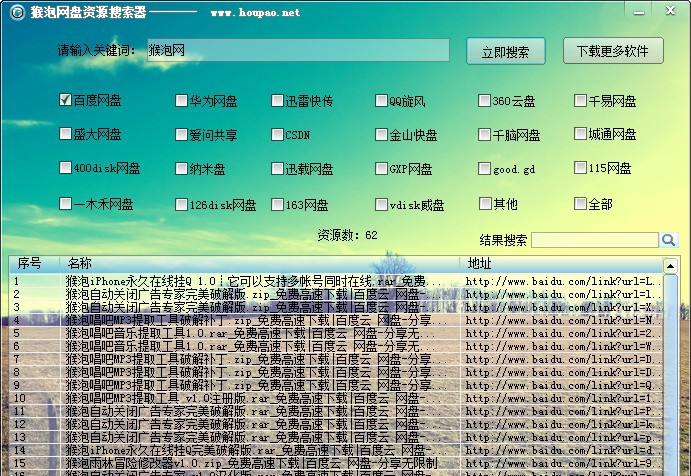Click the search magnifier icon beside 结果搜索
The image size is (691, 476).
668,240
